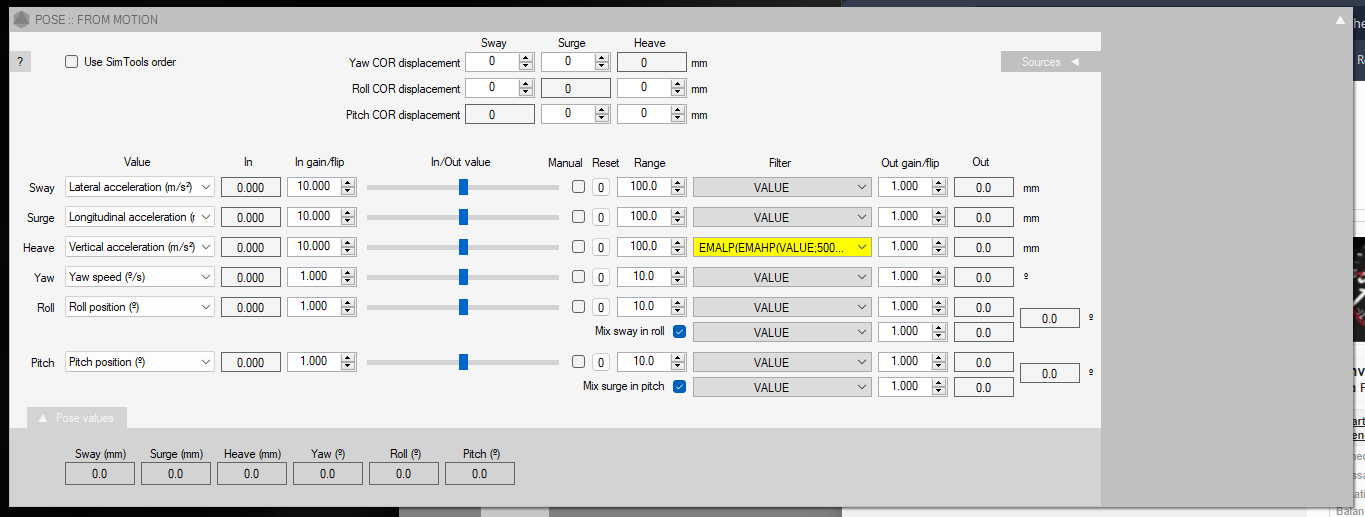1365x517 pixels.
Task: Click the Heave In/Out value slider handle
Action: [x=463, y=247]
